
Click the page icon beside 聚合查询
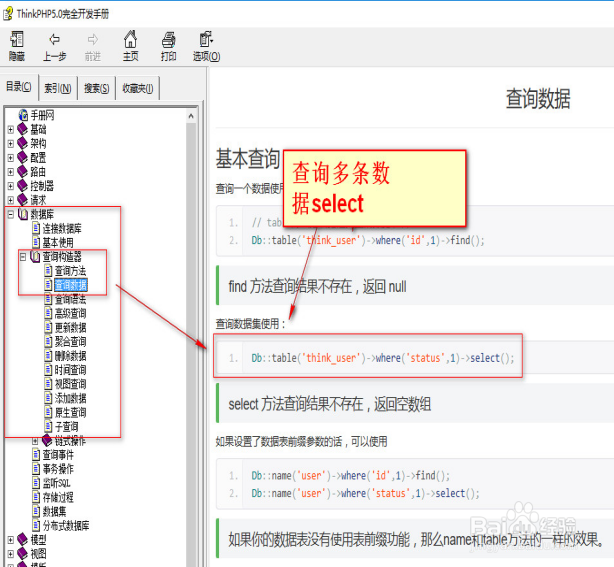pyautogui.click(x=48, y=341)
